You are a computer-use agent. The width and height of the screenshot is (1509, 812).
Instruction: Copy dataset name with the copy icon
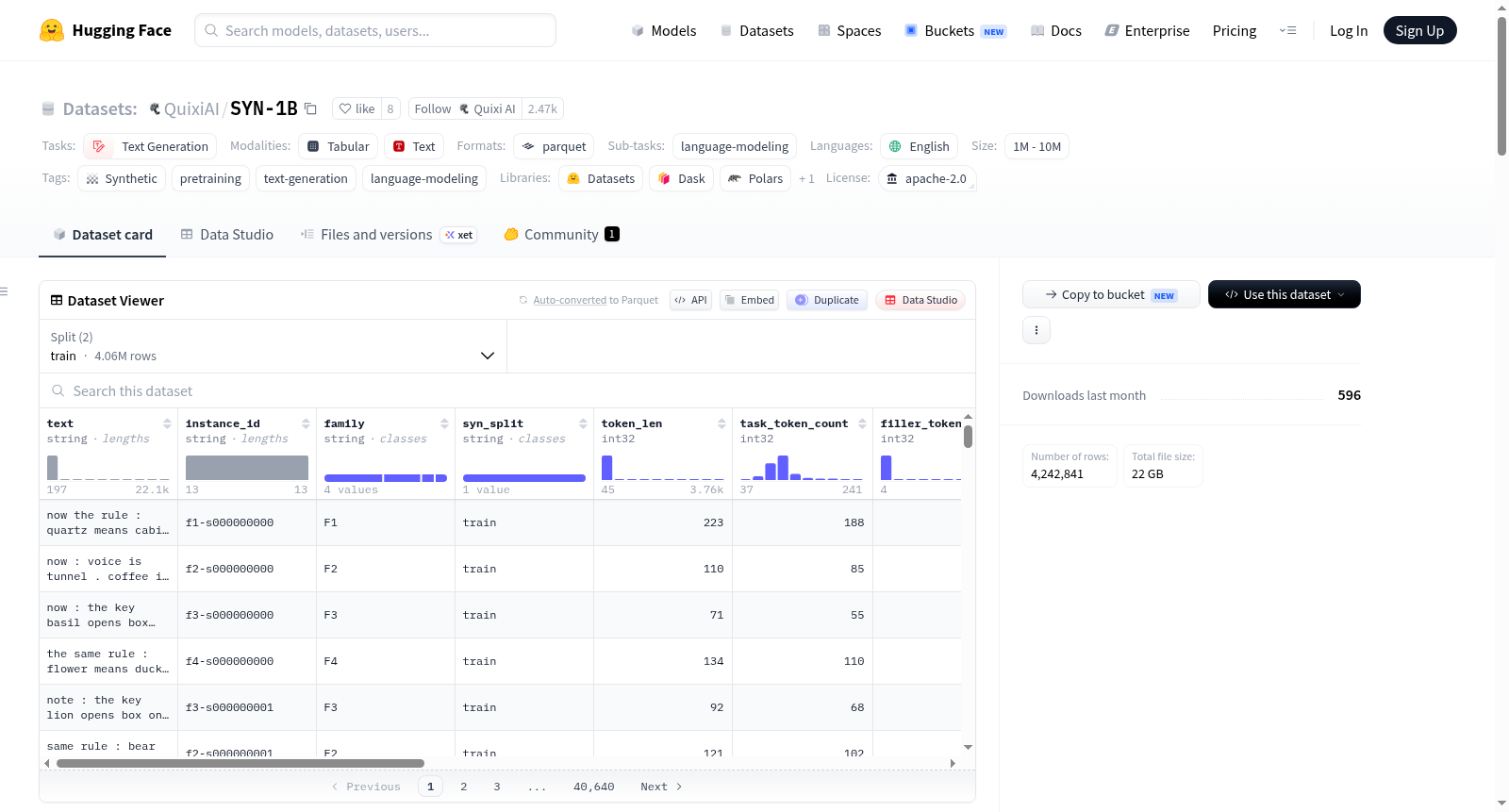tap(310, 108)
